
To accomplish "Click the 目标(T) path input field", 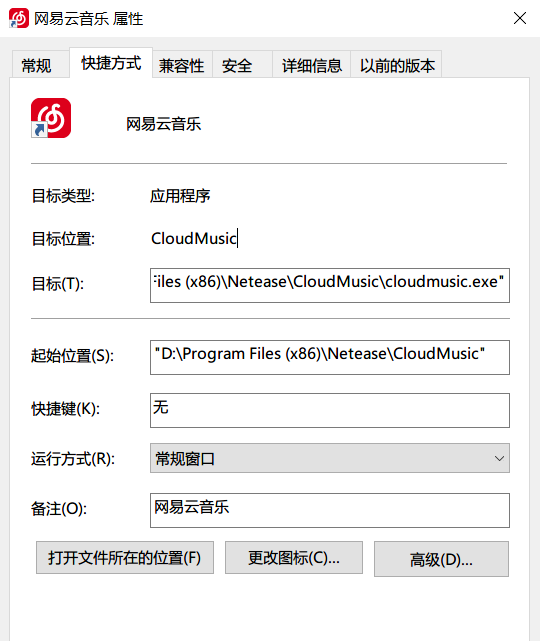I will [x=329, y=285].
